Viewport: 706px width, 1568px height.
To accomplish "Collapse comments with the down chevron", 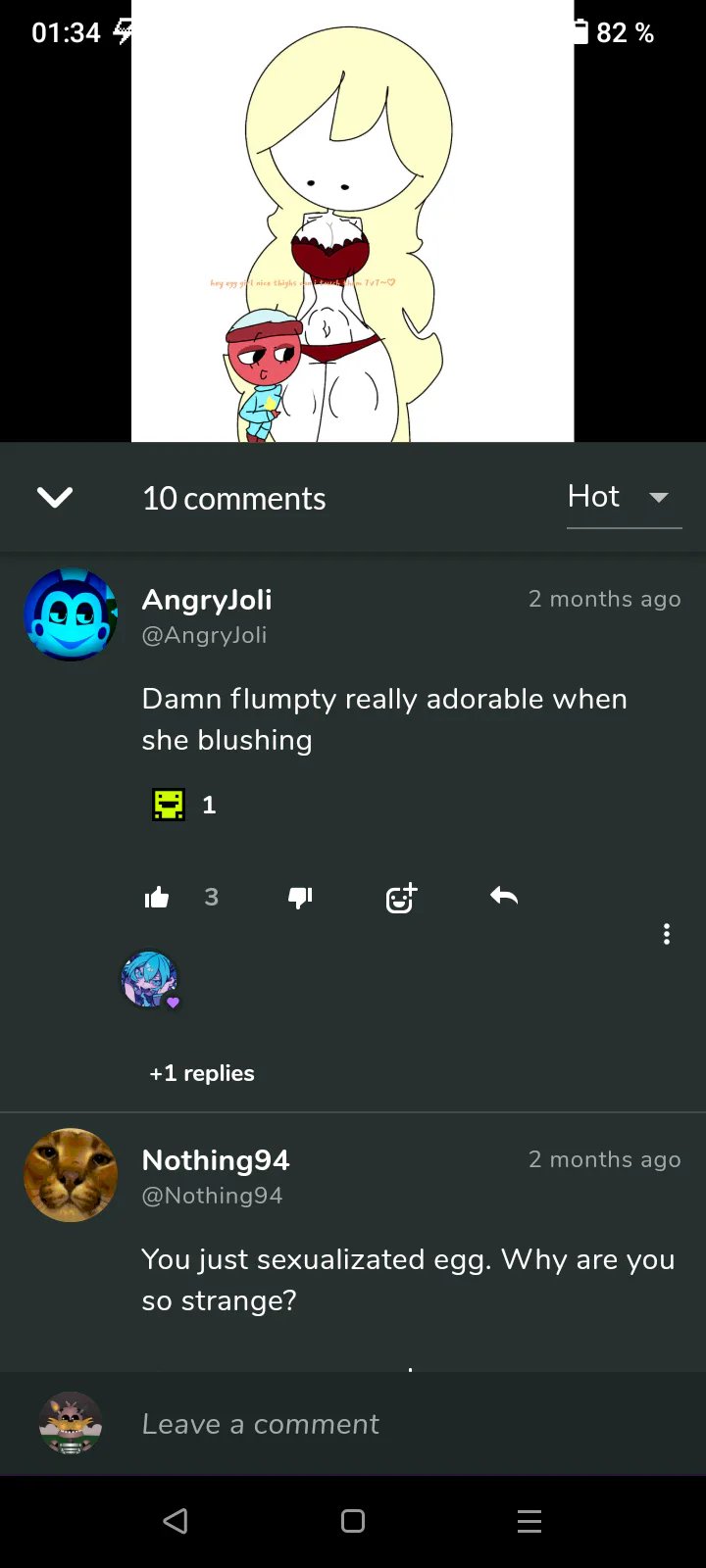I will point(55,498).
